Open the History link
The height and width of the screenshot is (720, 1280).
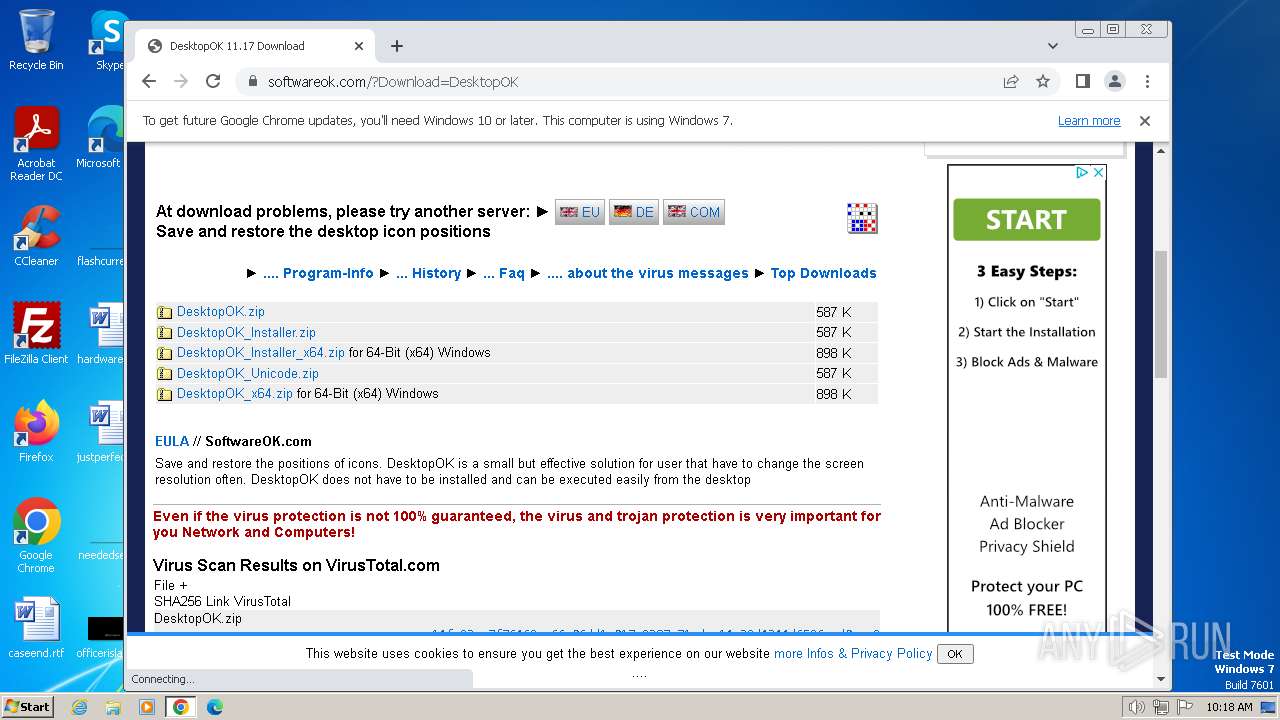click(428, 273)
